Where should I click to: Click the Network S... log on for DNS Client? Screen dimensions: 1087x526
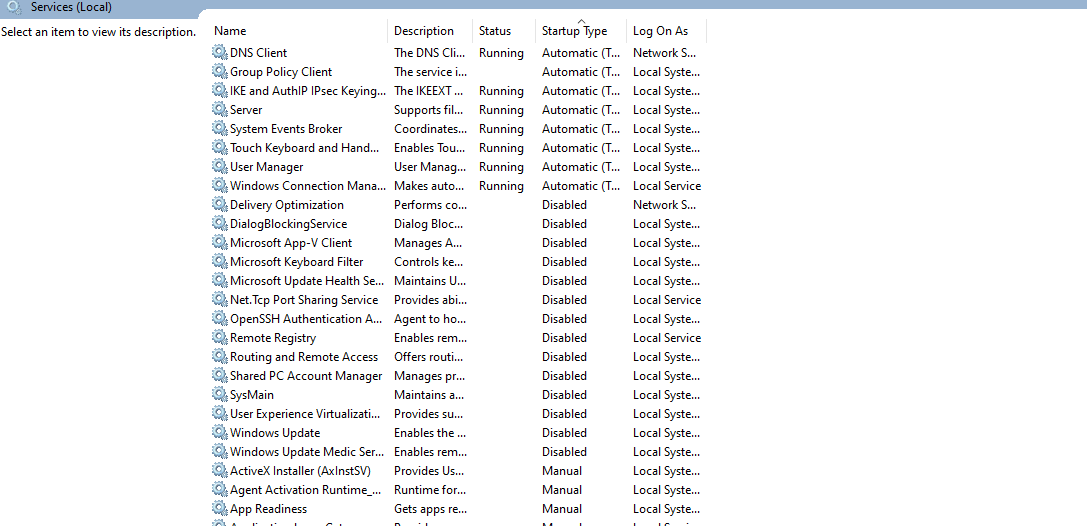(665, 53)
